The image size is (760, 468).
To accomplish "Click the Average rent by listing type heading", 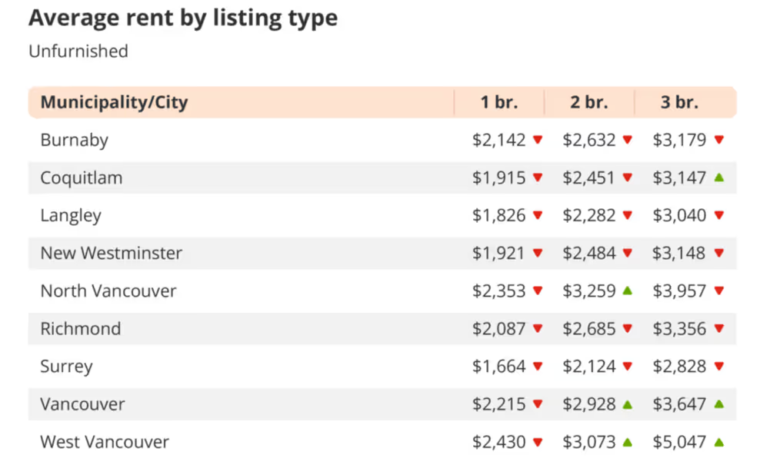I will 182,18.
